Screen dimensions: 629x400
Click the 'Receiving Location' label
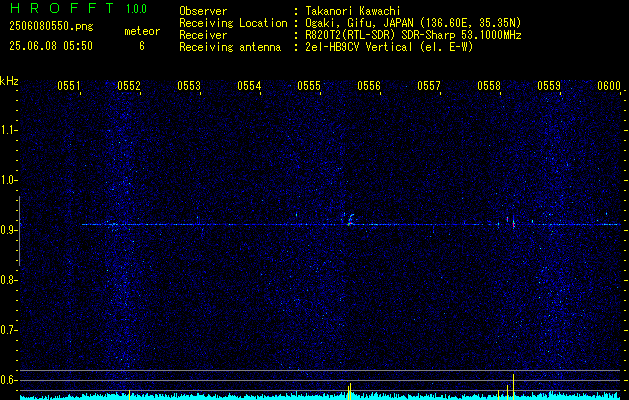233,23
